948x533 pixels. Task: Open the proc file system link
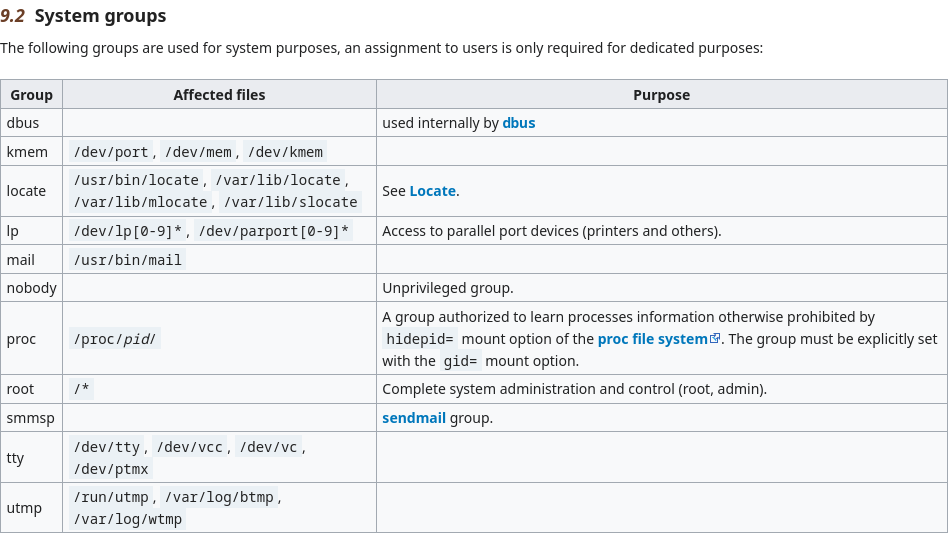click(x=652, y=339)
